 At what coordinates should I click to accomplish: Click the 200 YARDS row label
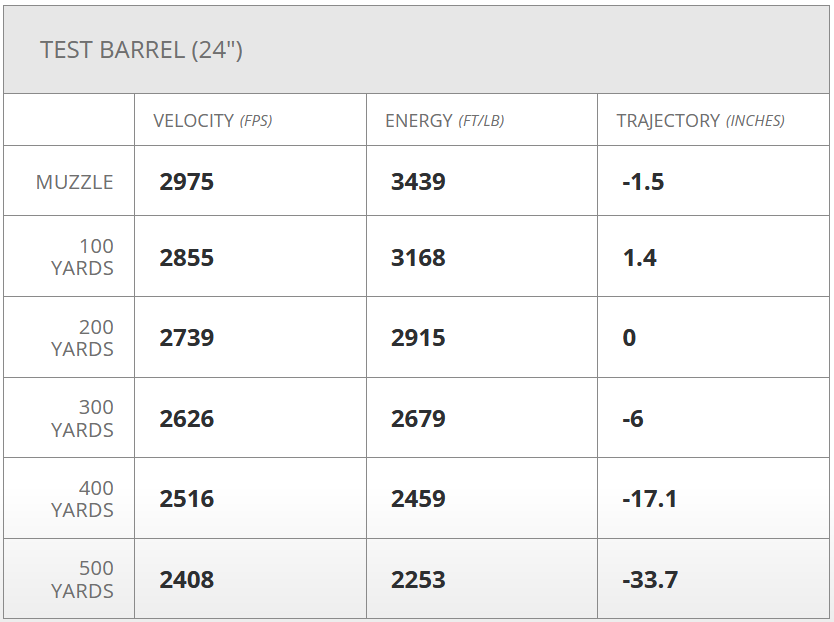(x=82, y=338)
